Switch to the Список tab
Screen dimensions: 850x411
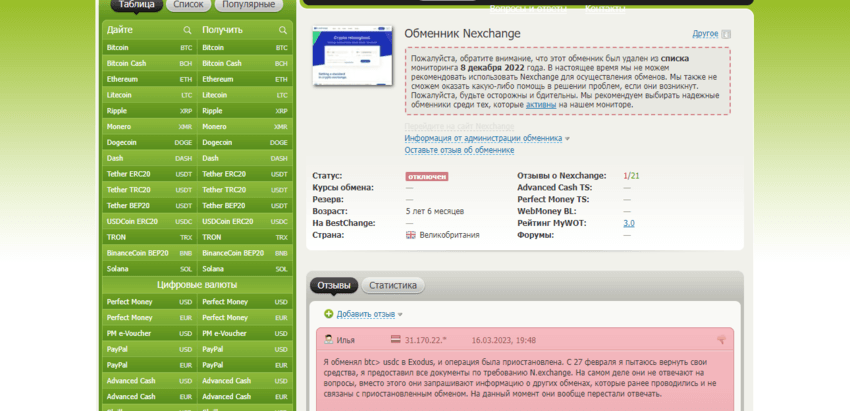point(188,5)
